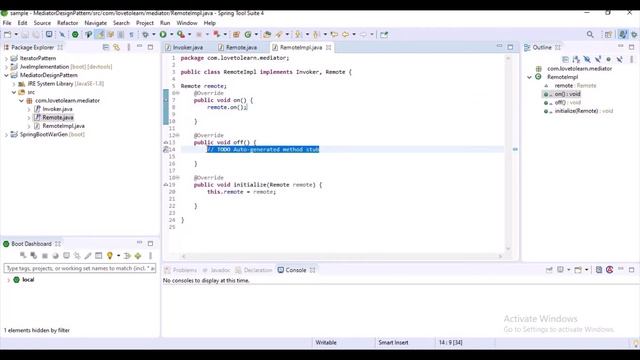Open the Help menu

[209, 23]
